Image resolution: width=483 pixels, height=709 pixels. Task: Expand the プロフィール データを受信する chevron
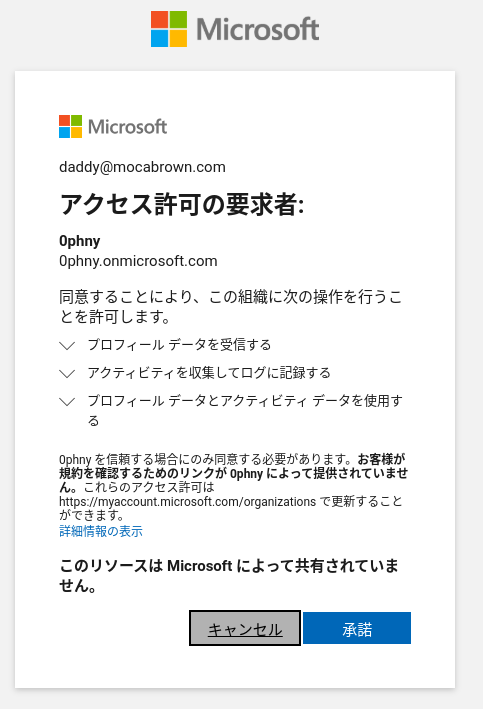[67, 345]
